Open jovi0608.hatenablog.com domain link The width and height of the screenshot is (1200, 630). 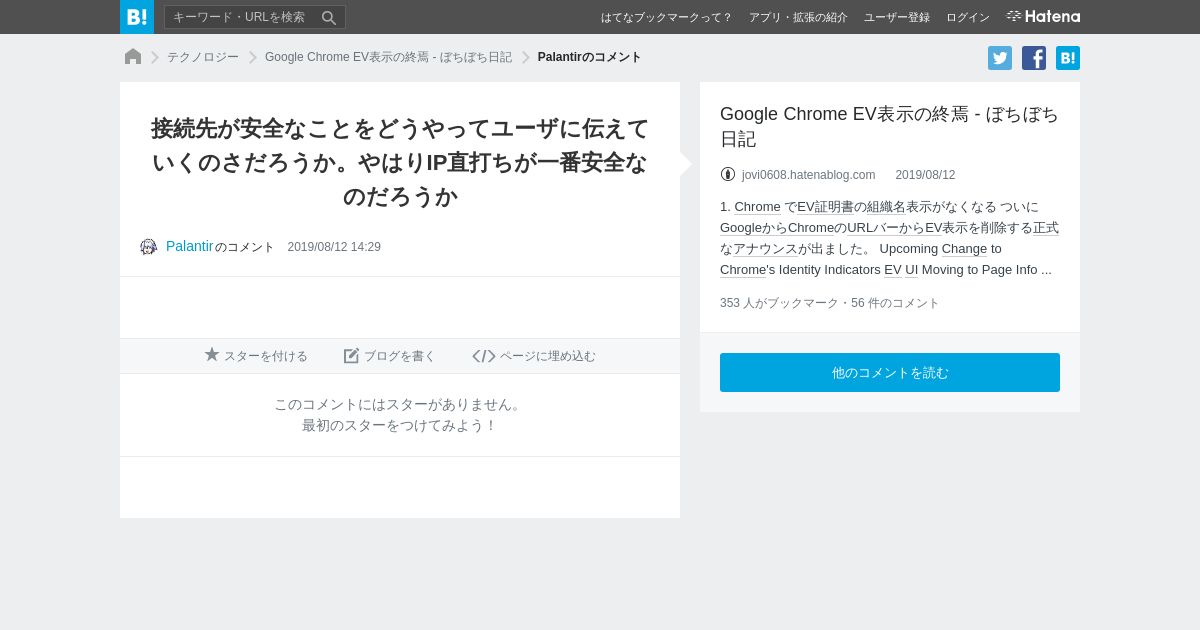pos(808,175)
